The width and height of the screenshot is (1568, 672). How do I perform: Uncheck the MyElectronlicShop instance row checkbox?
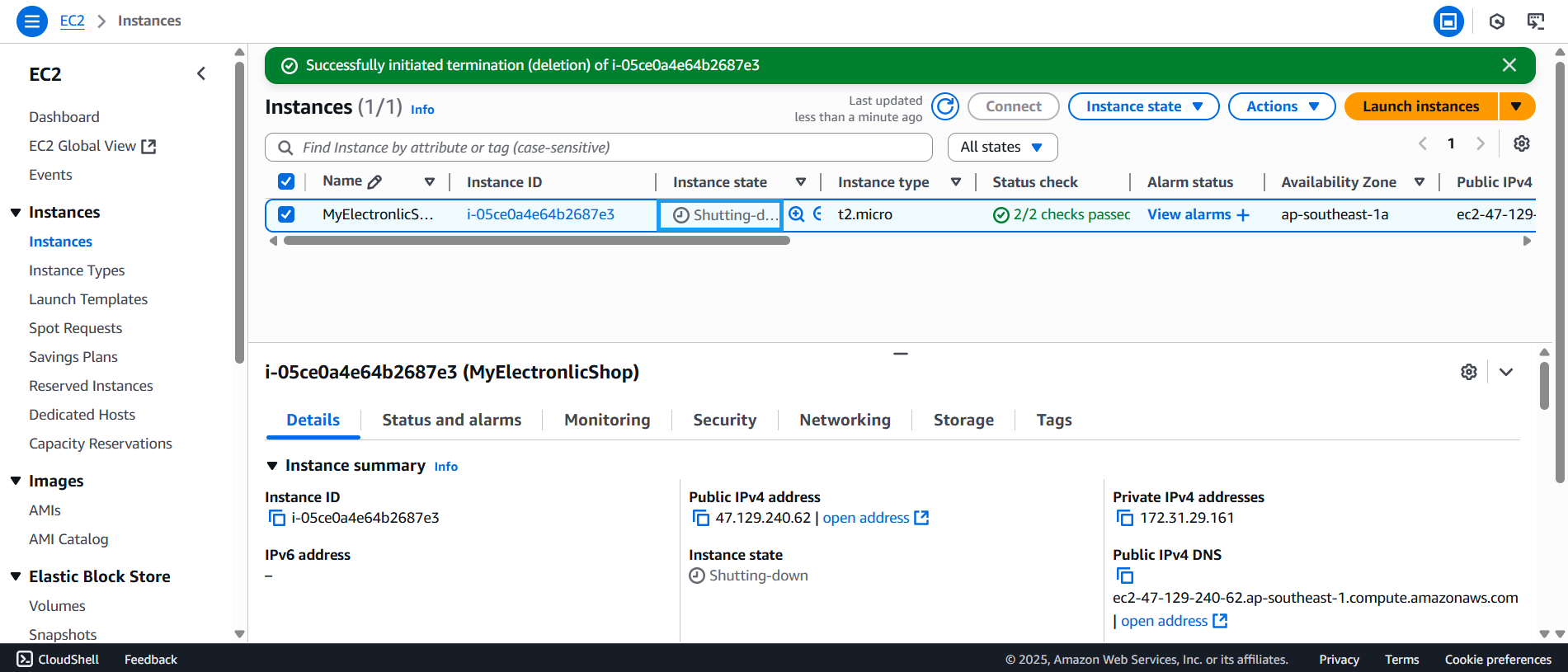286,214
